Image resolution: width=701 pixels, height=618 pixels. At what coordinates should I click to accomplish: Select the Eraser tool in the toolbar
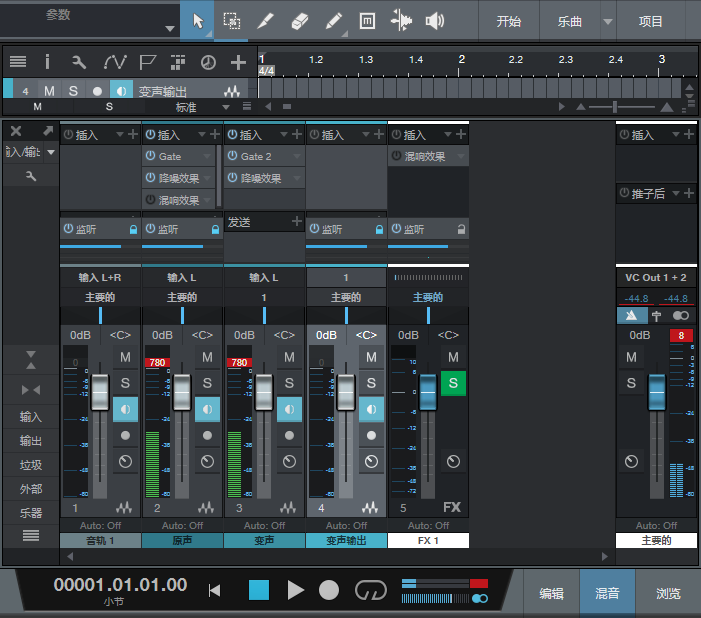click(x=299, y=21)
